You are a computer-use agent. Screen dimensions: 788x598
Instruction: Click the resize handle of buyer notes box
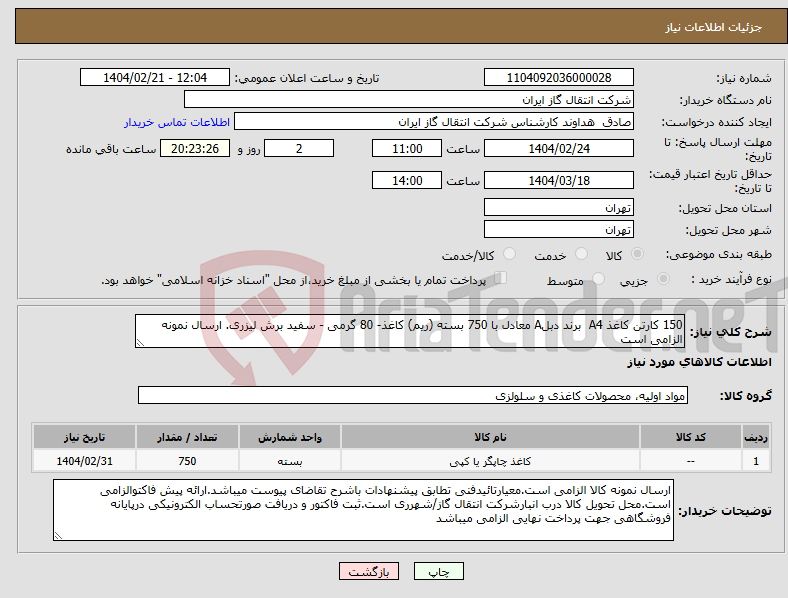coord(58,536)
